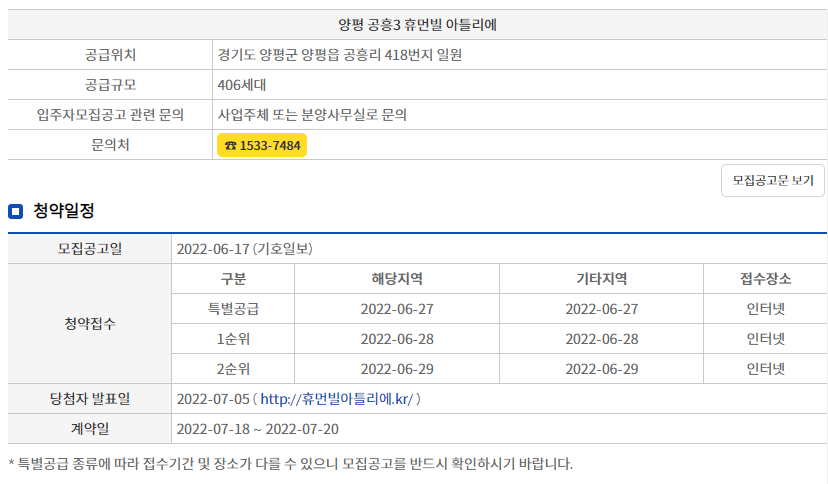828x484 pixels.
Task: Select 해당지역 date for 특별공급 row
Action: (397, 309)
